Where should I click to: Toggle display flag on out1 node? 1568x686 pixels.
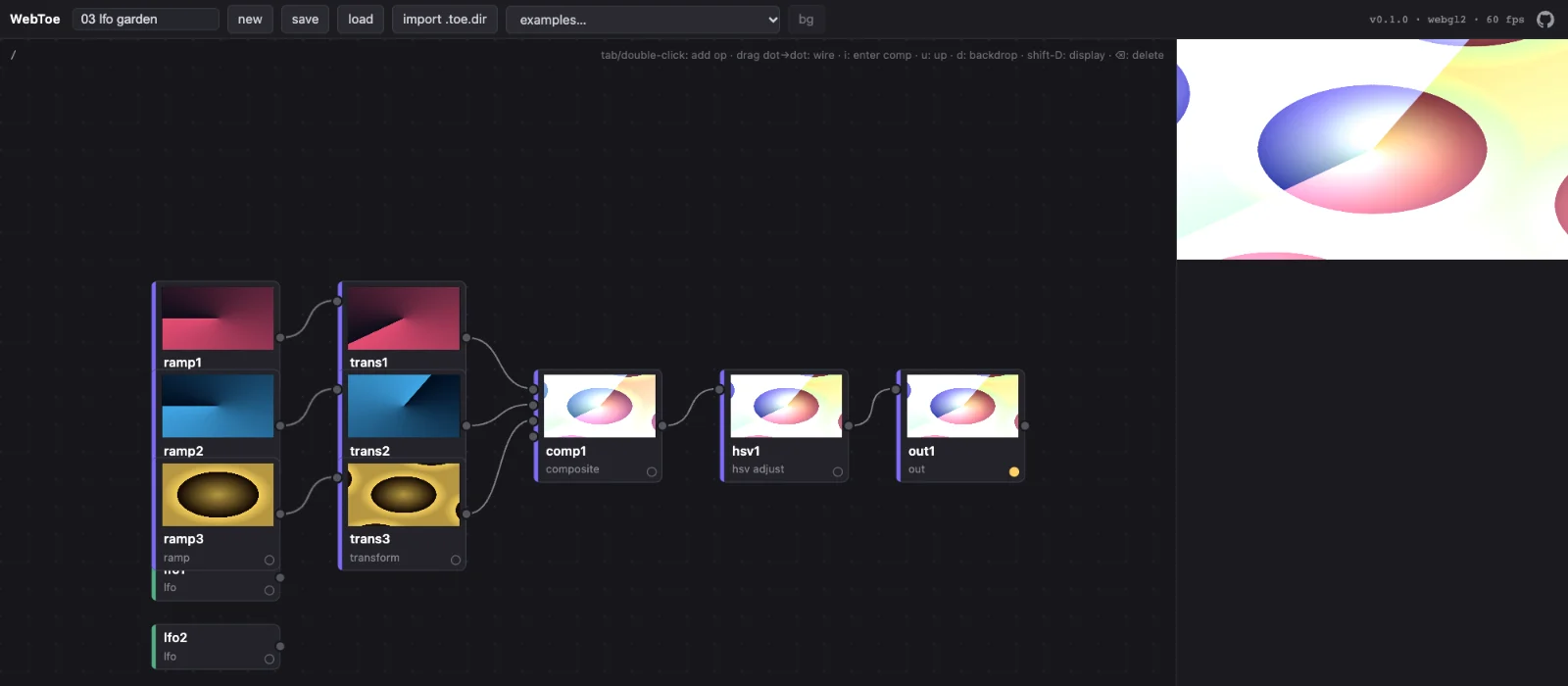1014,472
